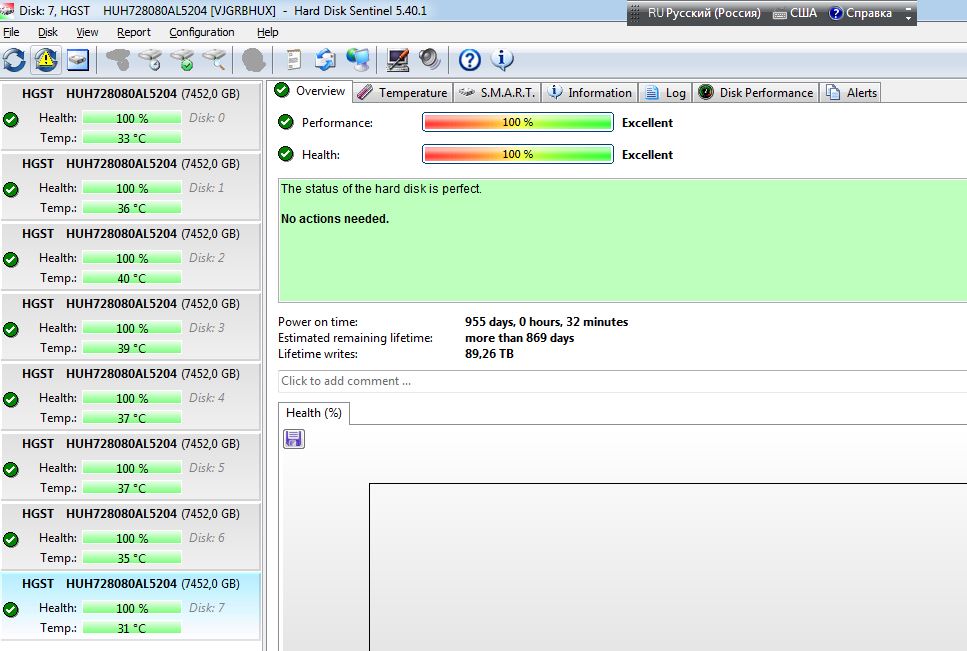Switch to the Information tab

click(590, 92)
